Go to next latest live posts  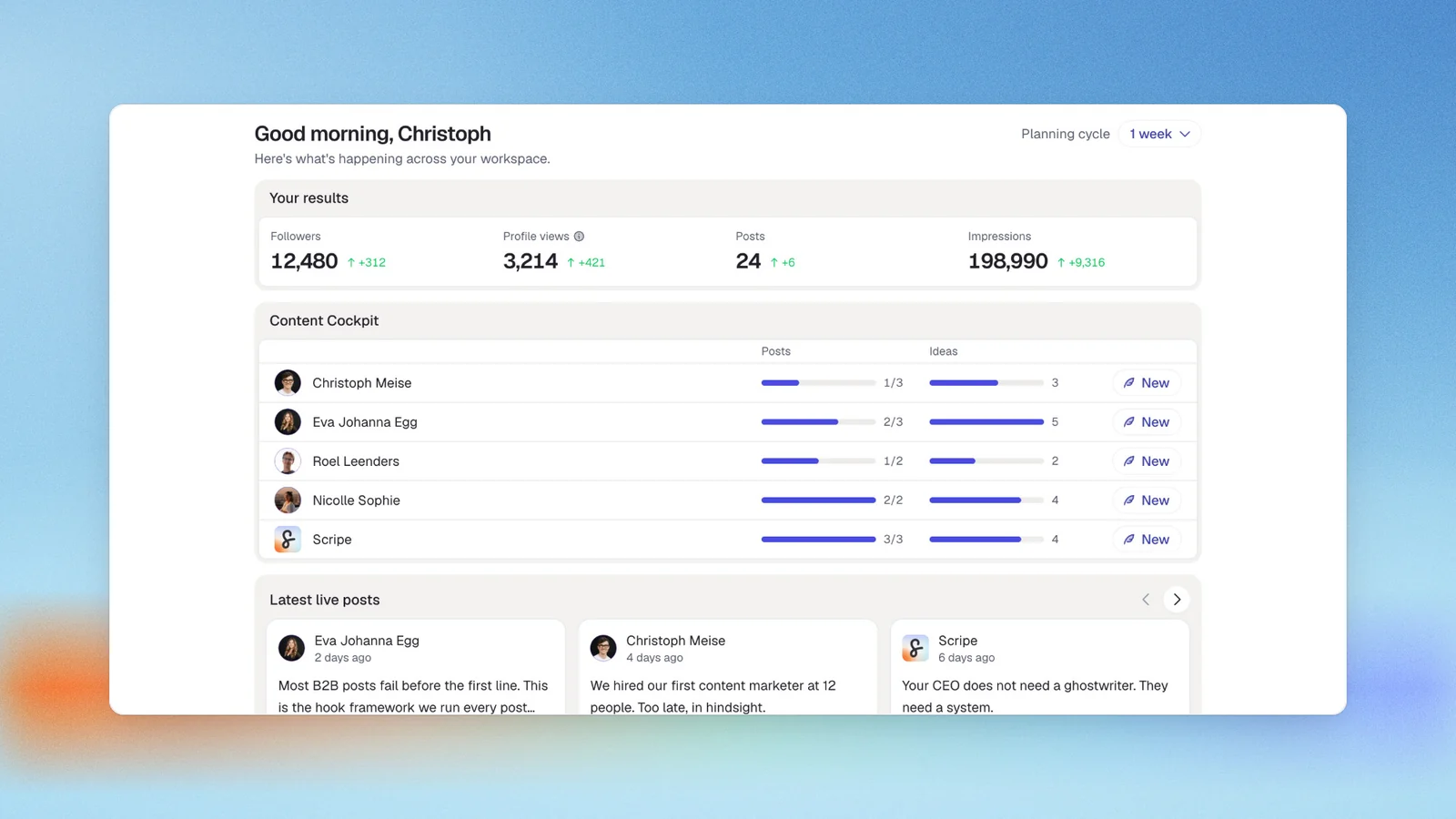click(1177, 600)
